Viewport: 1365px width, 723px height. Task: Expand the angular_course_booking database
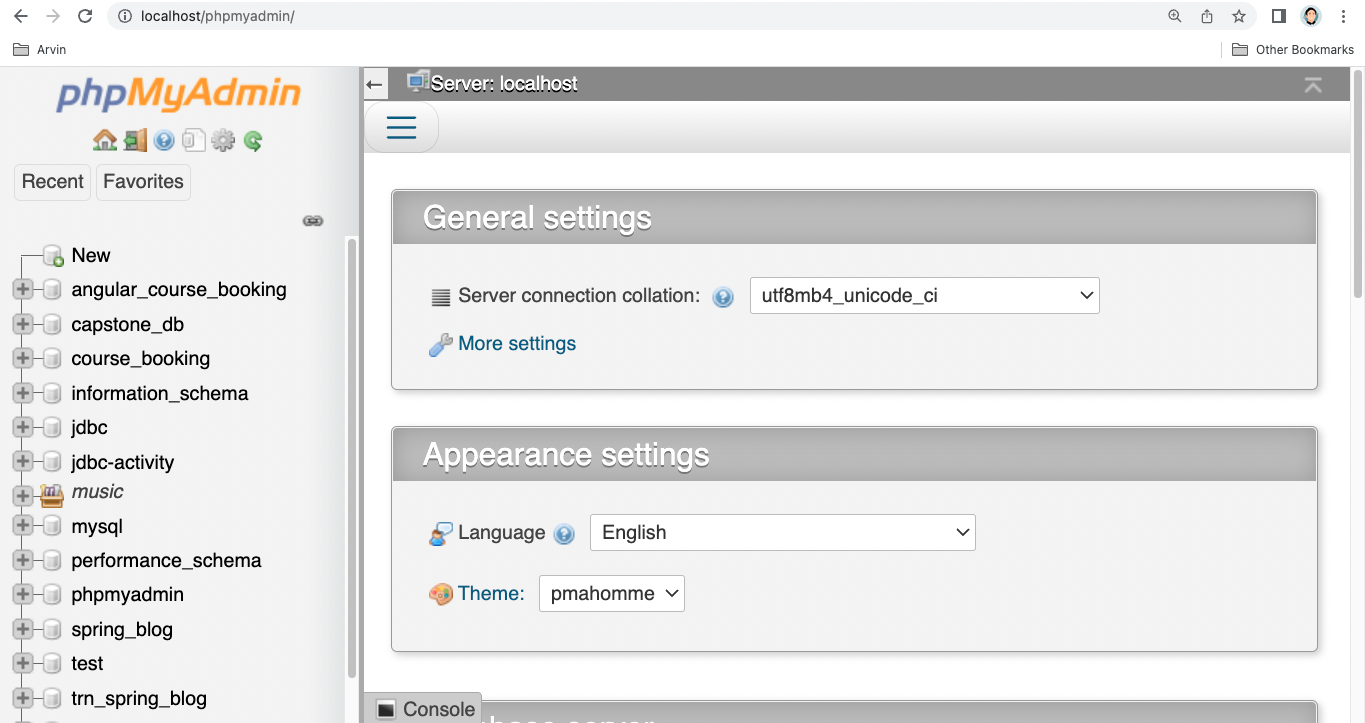point(22,290)
